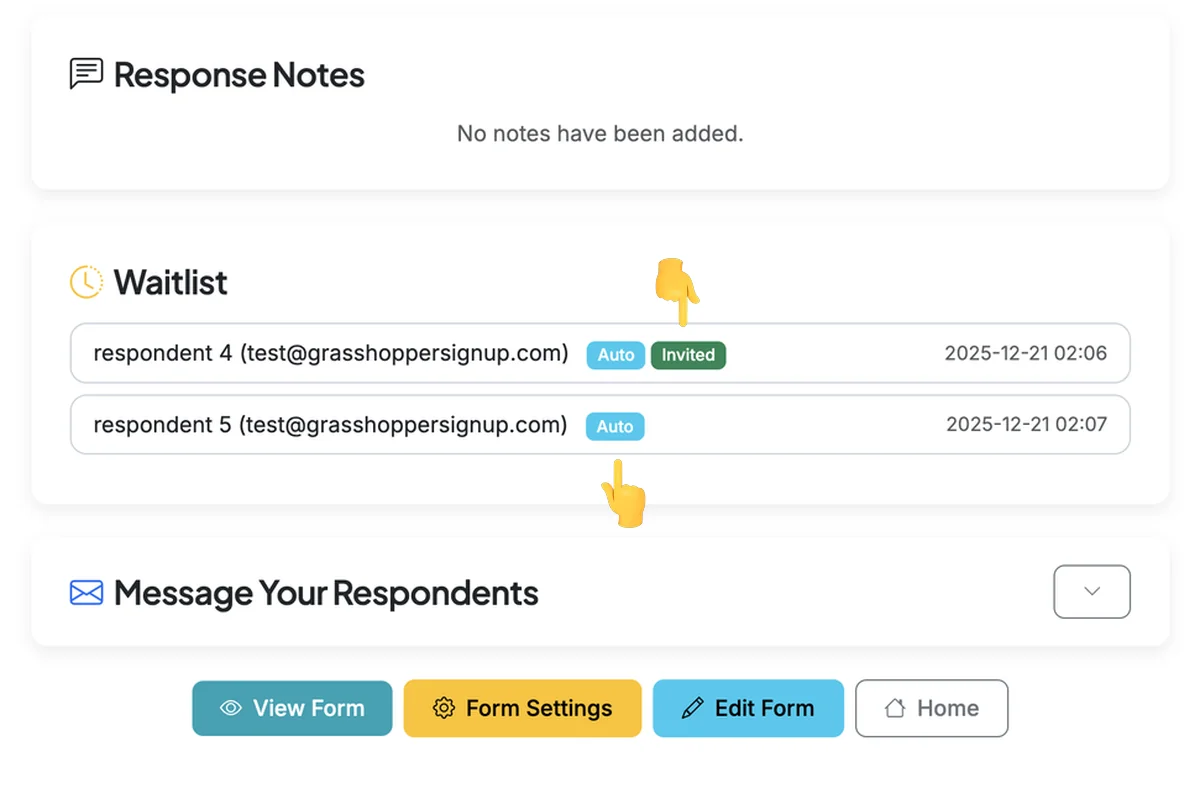Click the downward pointing hand emoji
Screen dimensions: 1200x800
pyautogui.click(x=677, y=292)
